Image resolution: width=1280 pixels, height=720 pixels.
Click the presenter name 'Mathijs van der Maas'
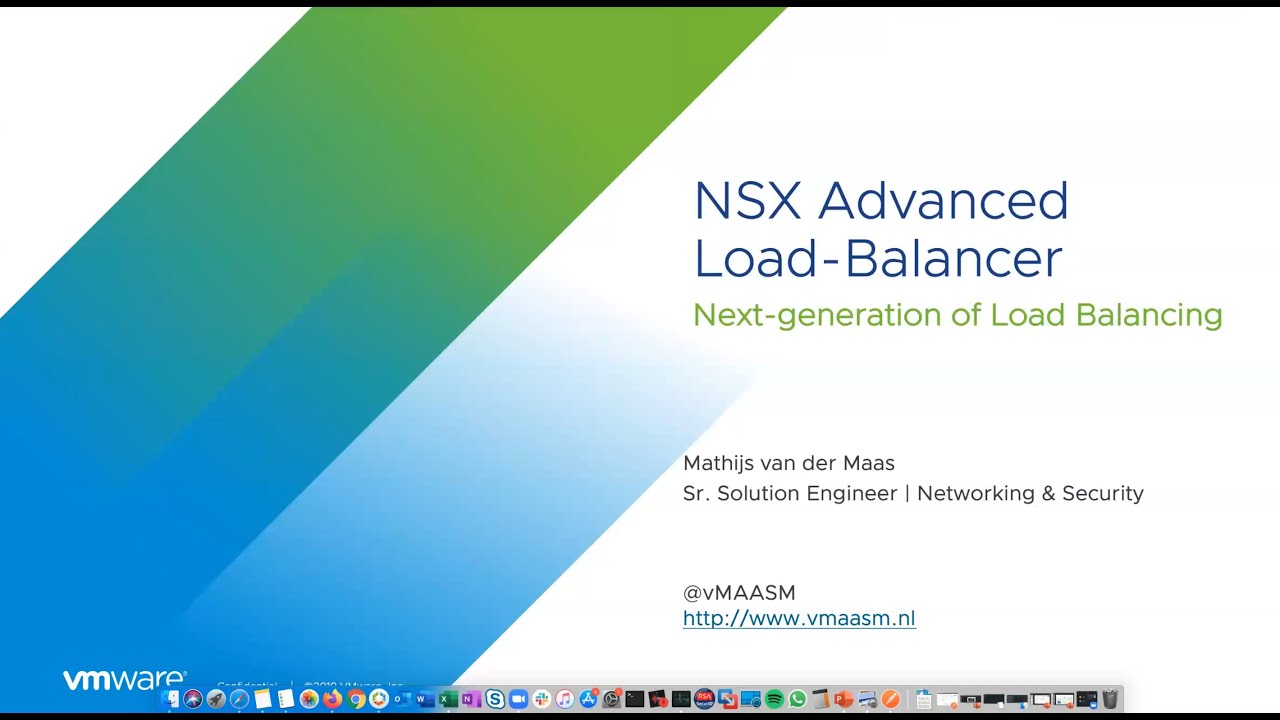click(789, 464)
